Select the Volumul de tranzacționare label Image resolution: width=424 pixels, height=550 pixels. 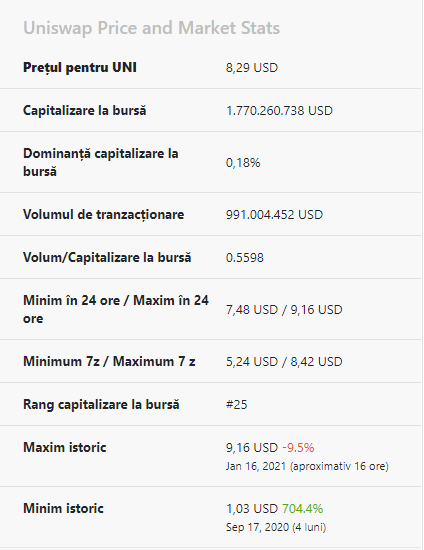pyautogui.click(x=103, y=214)
